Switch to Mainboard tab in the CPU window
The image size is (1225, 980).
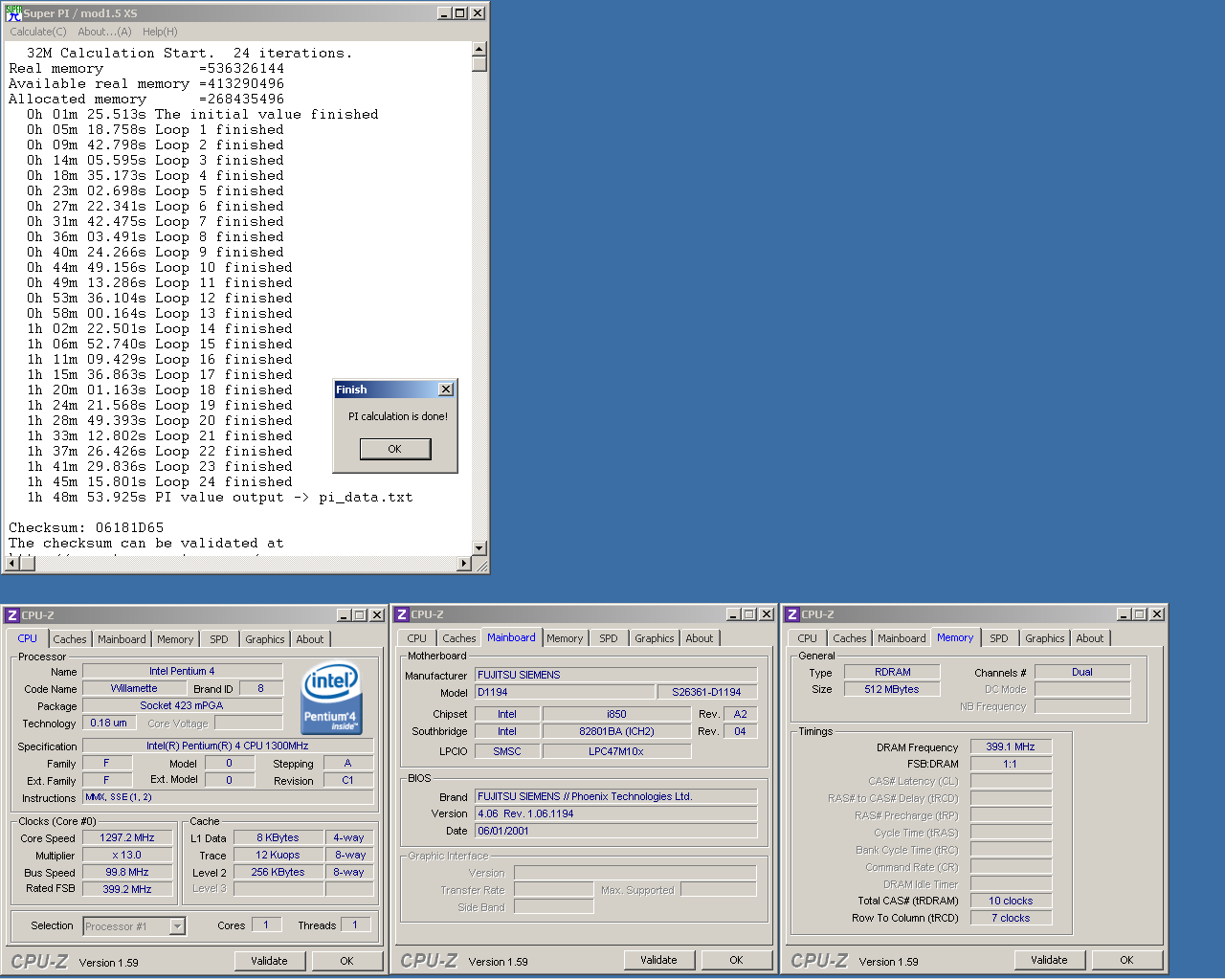[x=122, y=639]
